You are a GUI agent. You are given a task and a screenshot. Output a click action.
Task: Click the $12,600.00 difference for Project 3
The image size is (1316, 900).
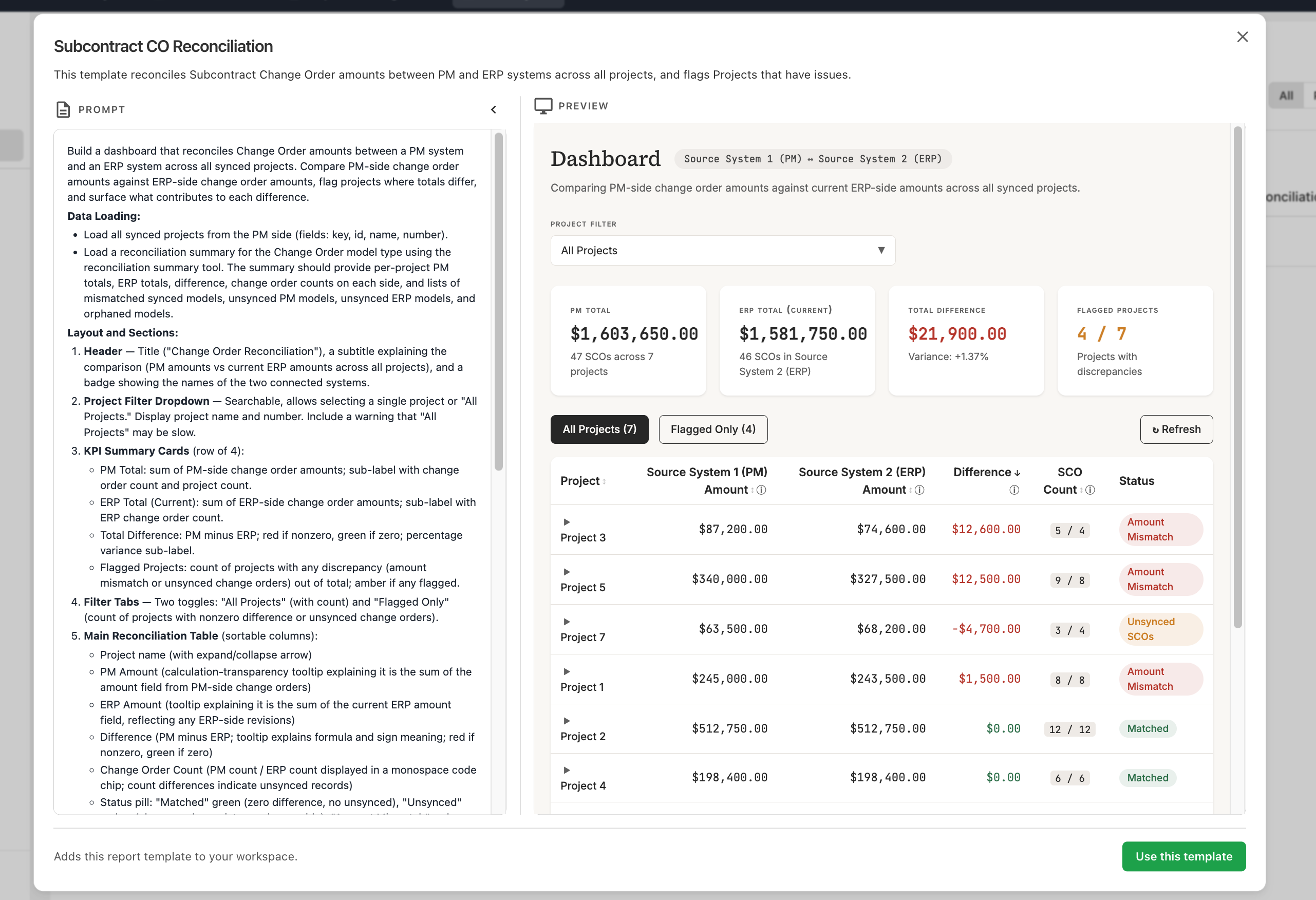pos(986,530)
